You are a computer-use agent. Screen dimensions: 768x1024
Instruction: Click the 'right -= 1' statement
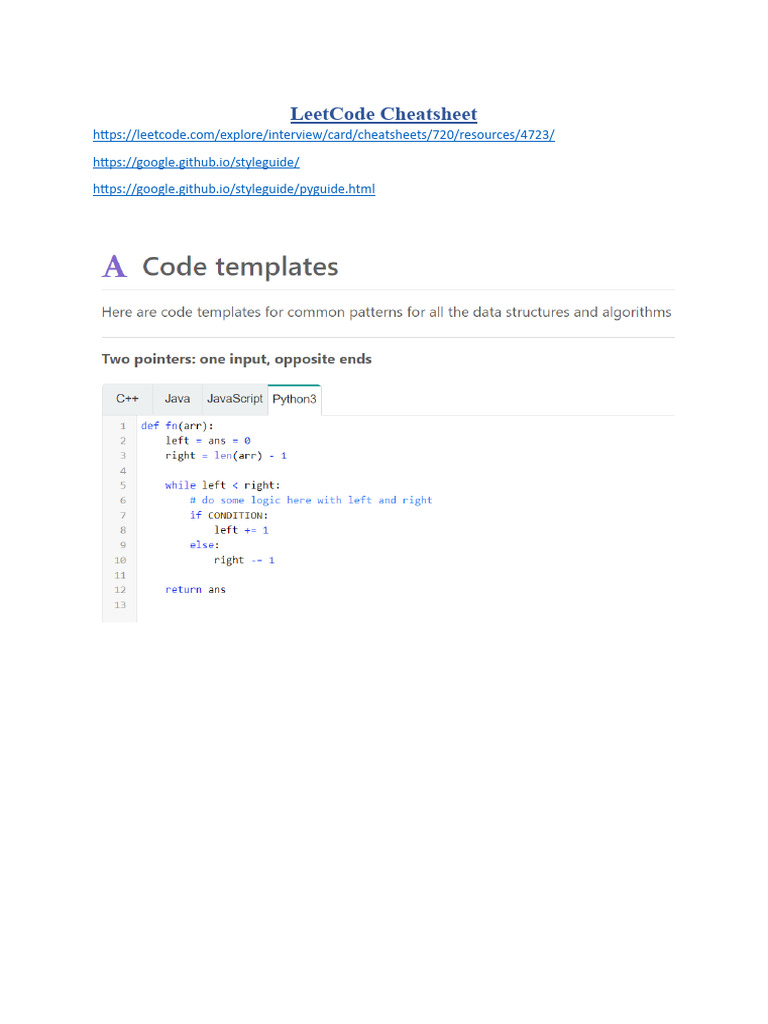[x=244, y=560]
